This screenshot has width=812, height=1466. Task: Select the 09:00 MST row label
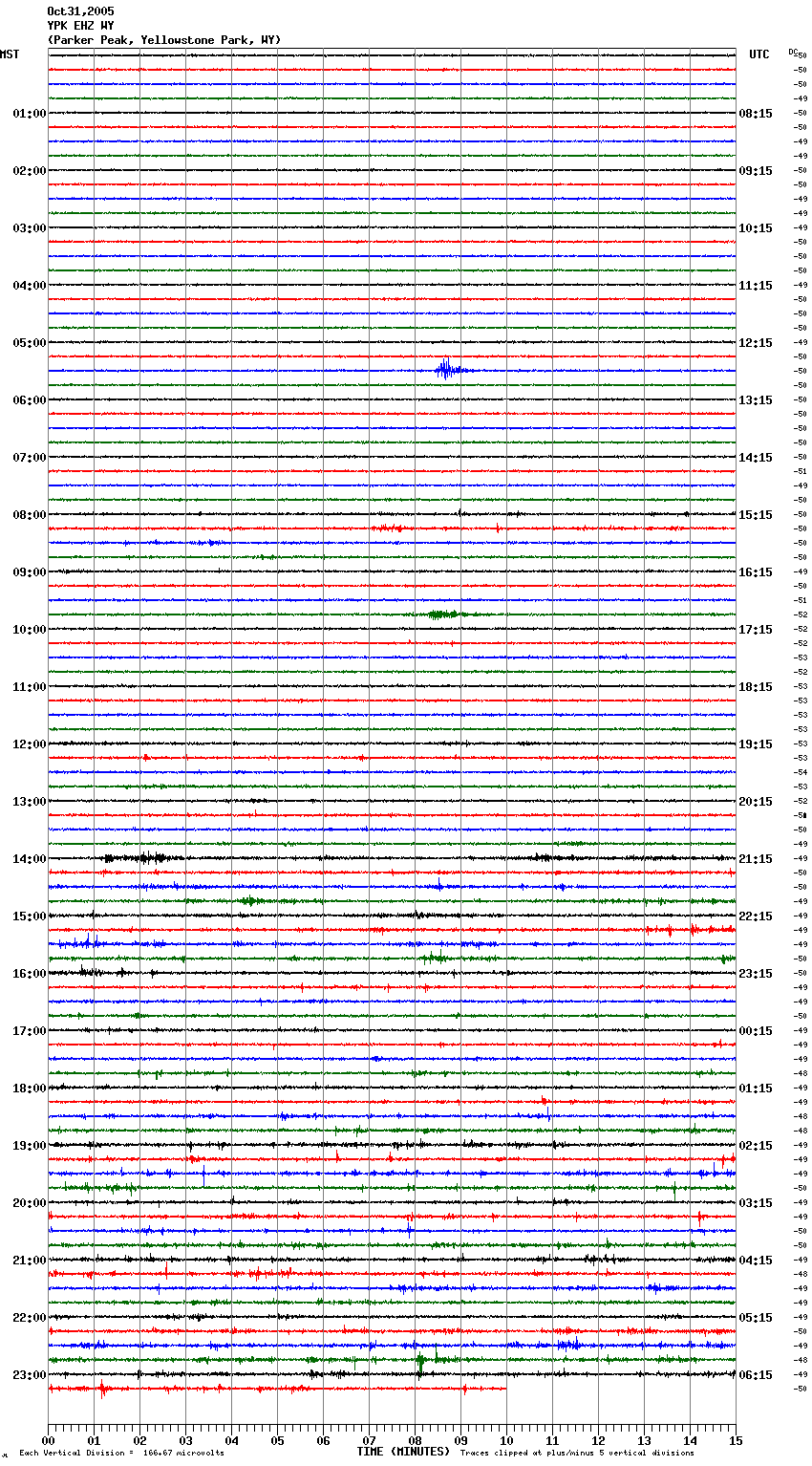30,572
